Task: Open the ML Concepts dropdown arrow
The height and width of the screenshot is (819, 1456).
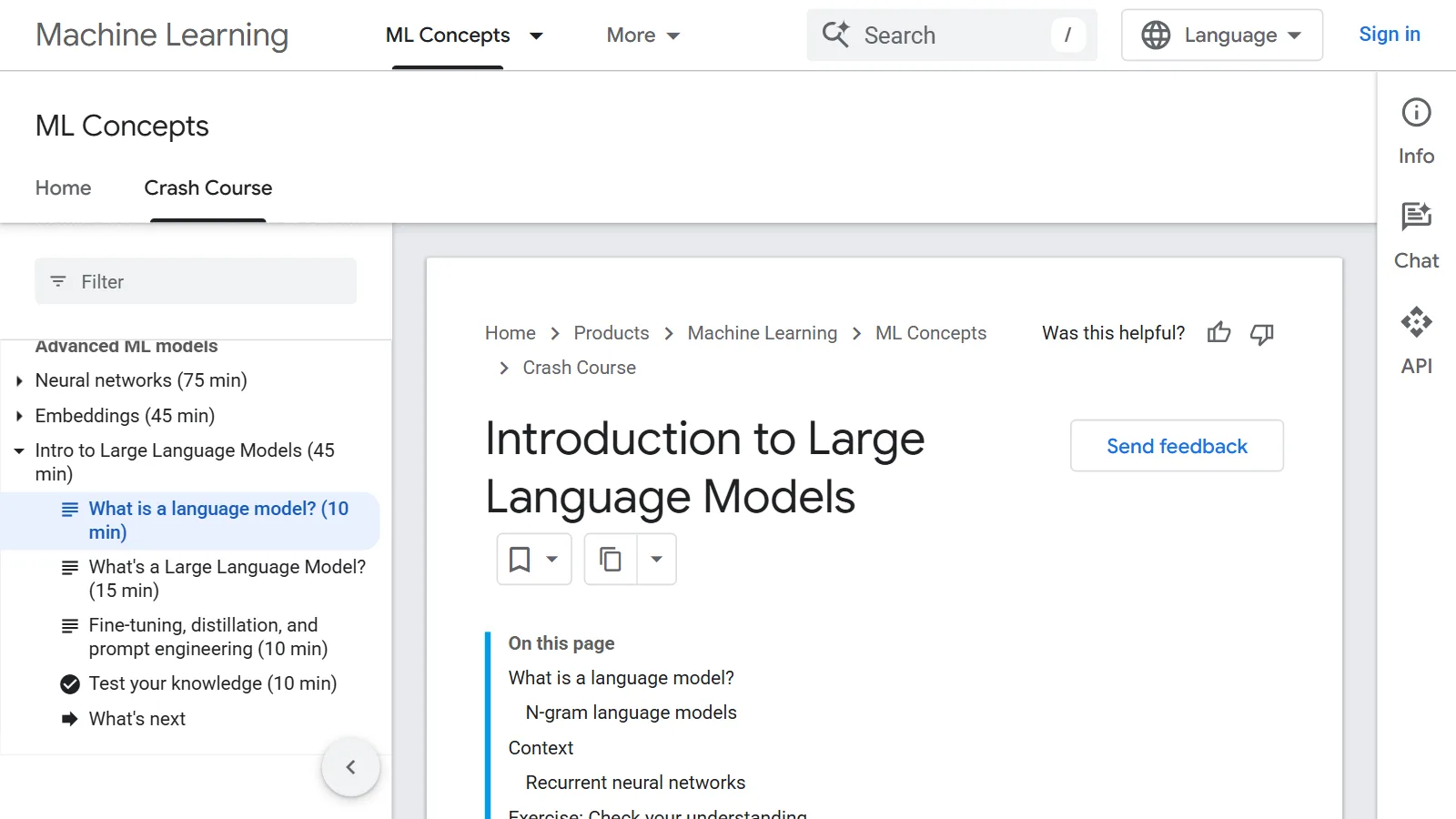Action: coord(536,35)
